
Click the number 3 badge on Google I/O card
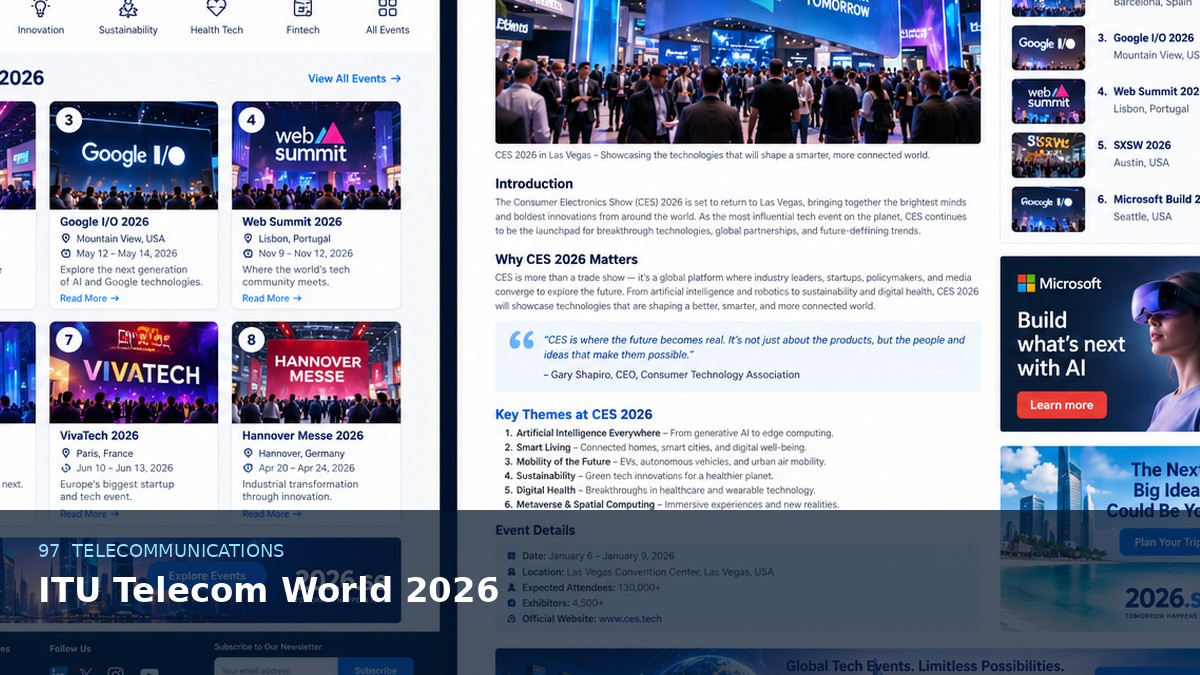click(x=68, y=121)
